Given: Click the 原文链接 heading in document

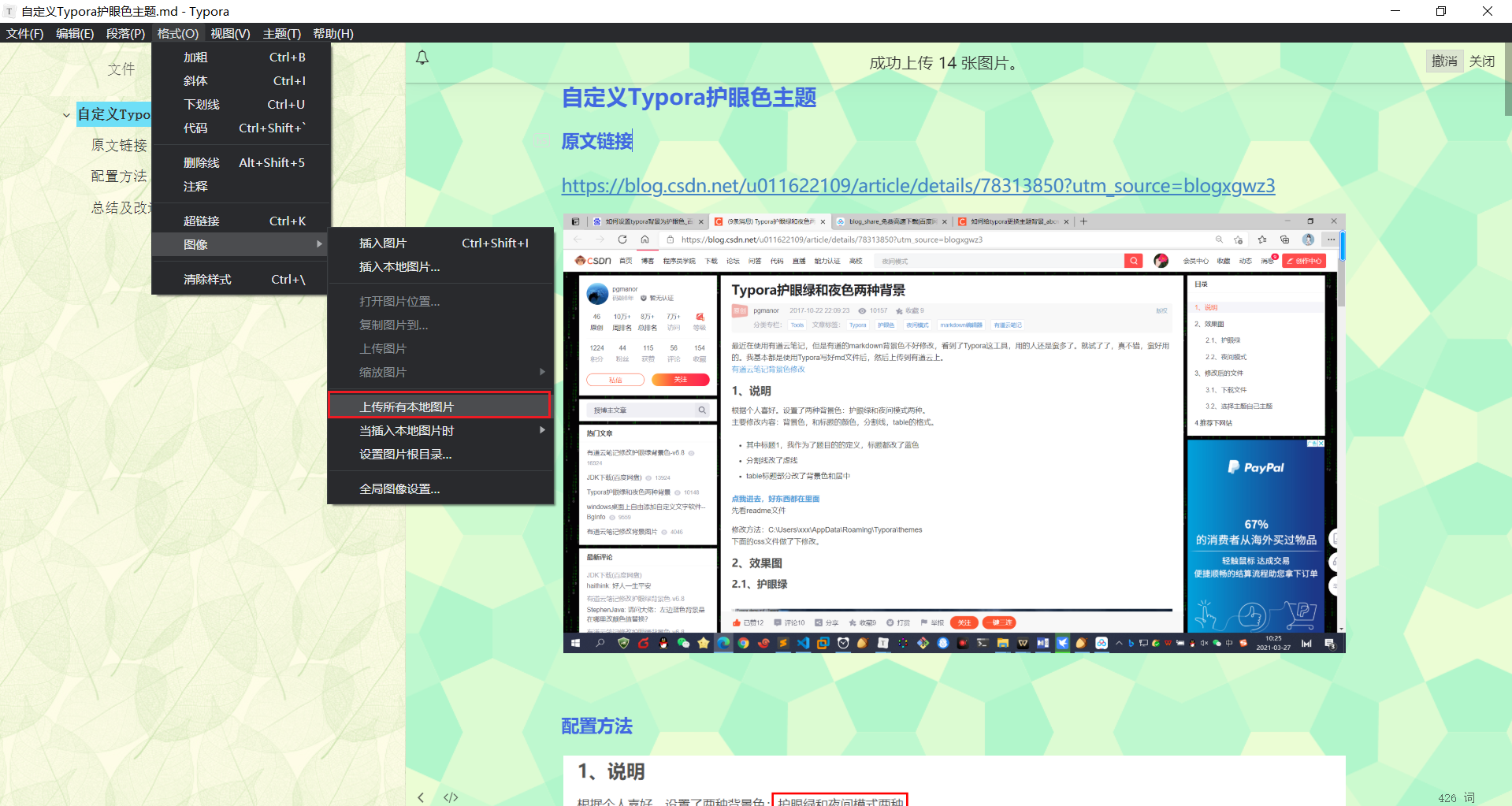Looking at the screenshot, I should (597, 141).
